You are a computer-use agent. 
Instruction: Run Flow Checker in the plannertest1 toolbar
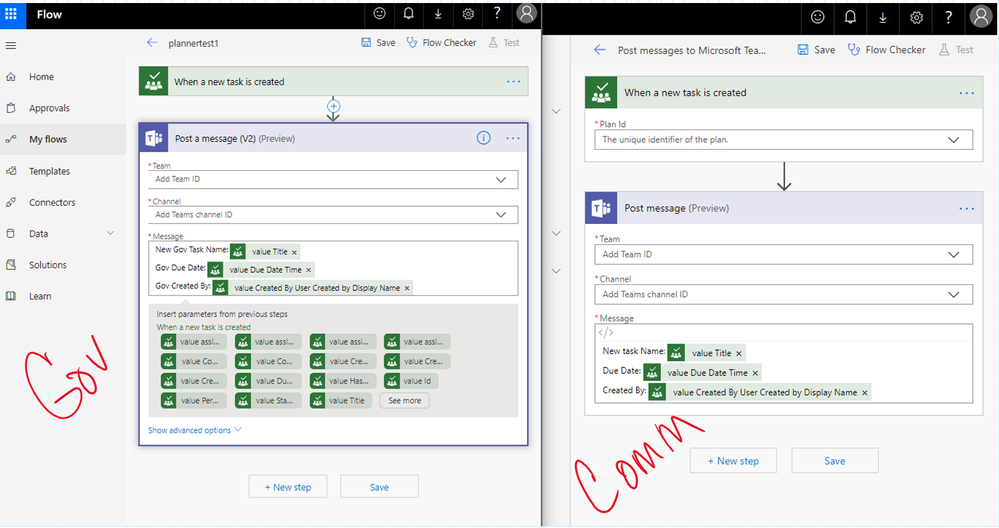tap(442, 43)
